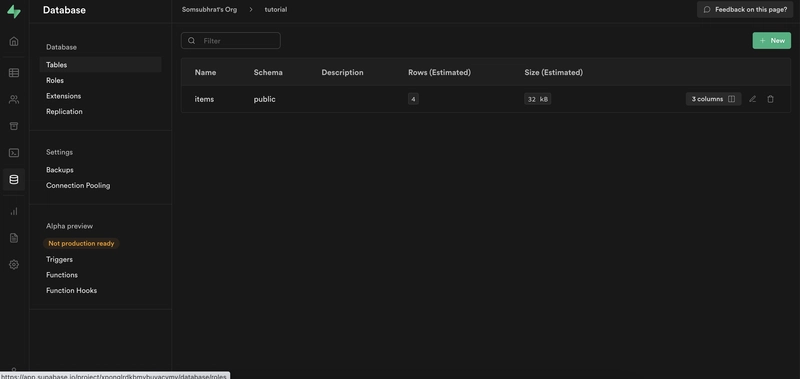
Task: Click Somsubhra's Org breadcrumb link
Action: point(209,10)
